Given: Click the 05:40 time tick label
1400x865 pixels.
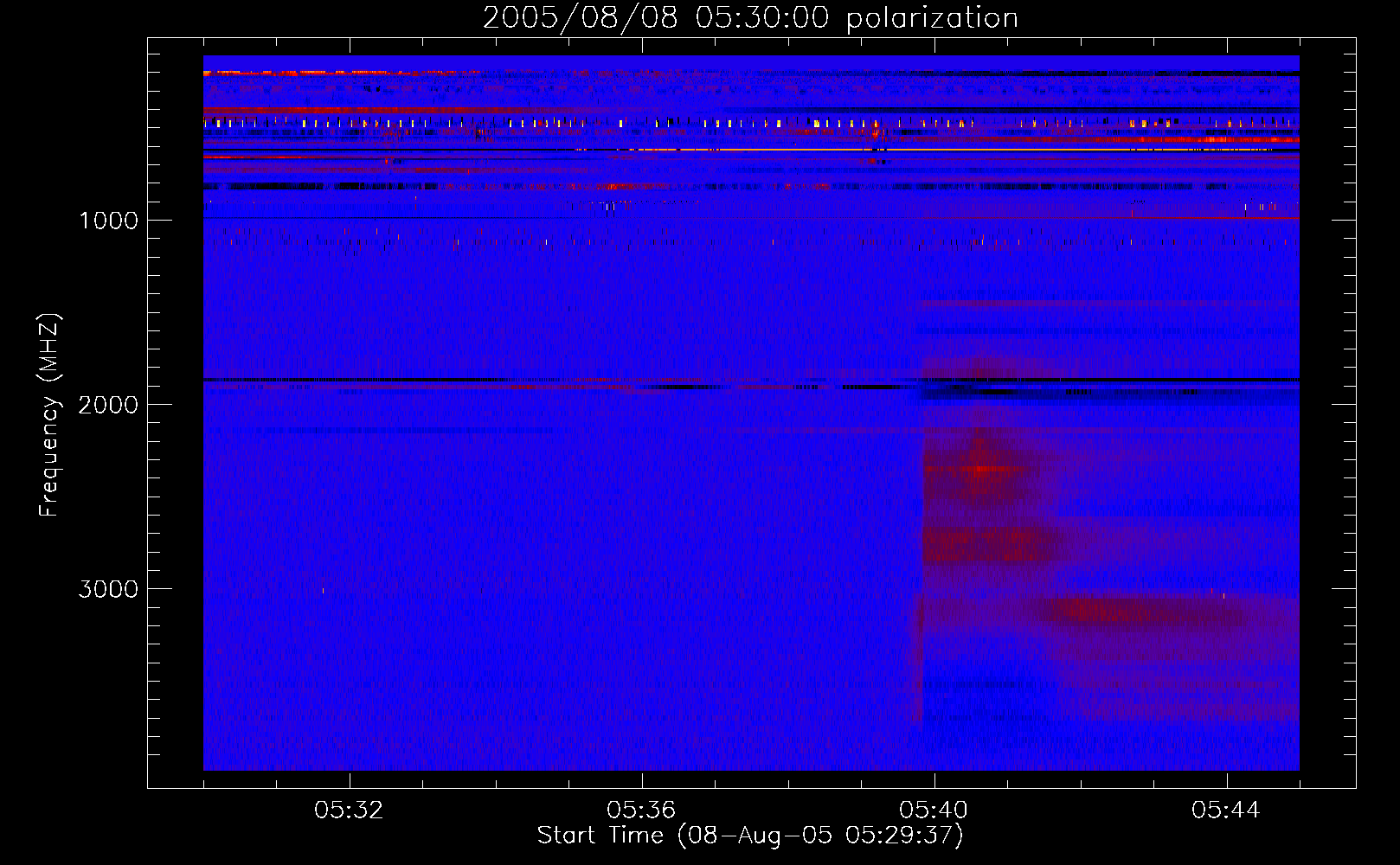Looking at the screenshot, I should [934, 811].
